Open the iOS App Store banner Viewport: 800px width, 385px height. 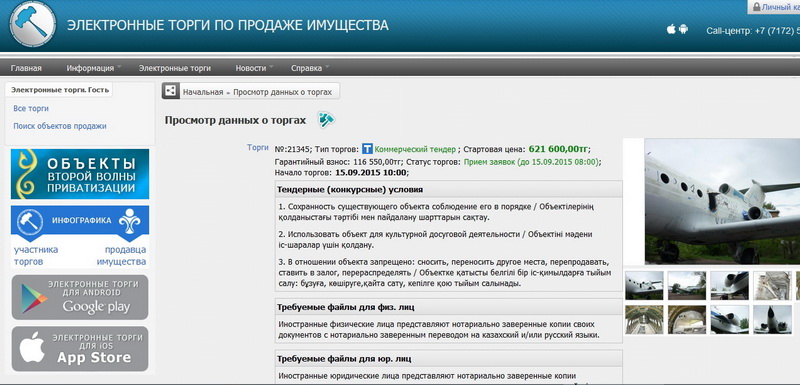click(80, 349)
